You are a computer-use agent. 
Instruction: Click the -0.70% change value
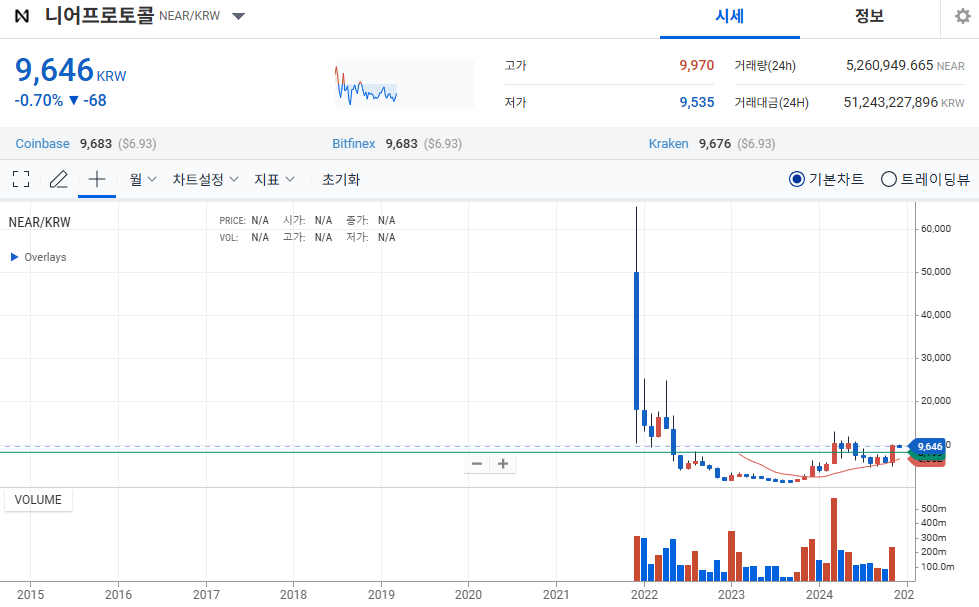click(39, 101)
